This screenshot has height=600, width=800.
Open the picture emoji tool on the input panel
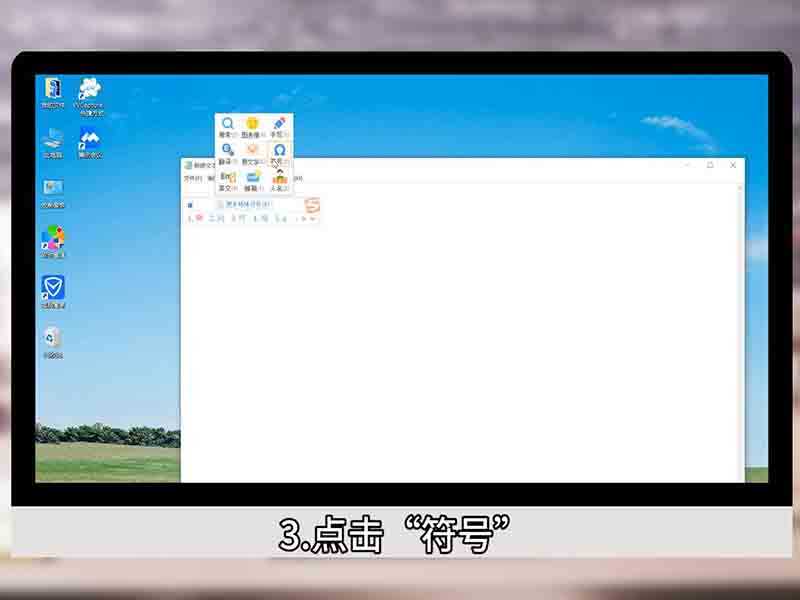(252, 123)
